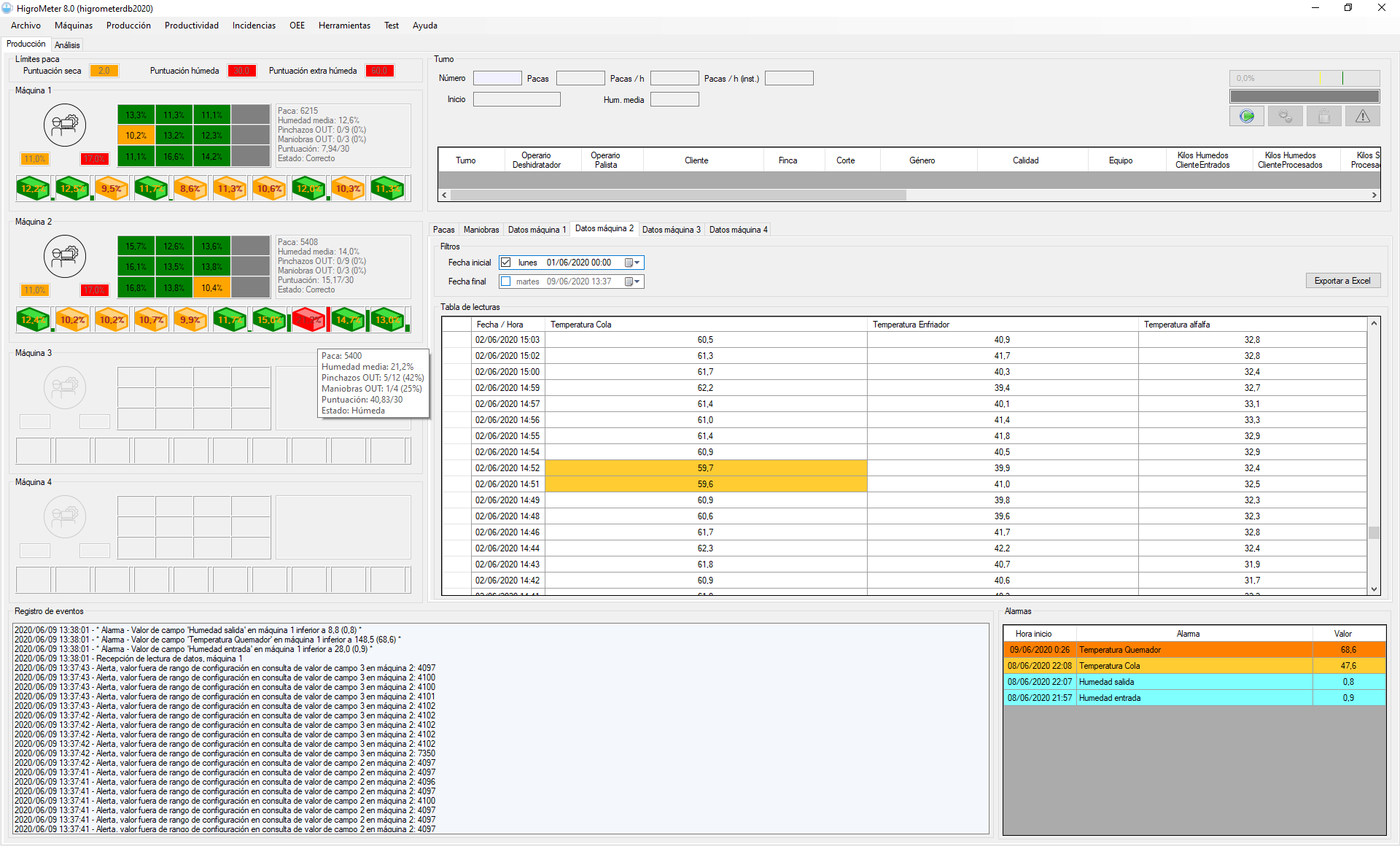This screenshot has height=846, width=1400.
Task: Open the Productividad menu
Action: pos(192,26)
